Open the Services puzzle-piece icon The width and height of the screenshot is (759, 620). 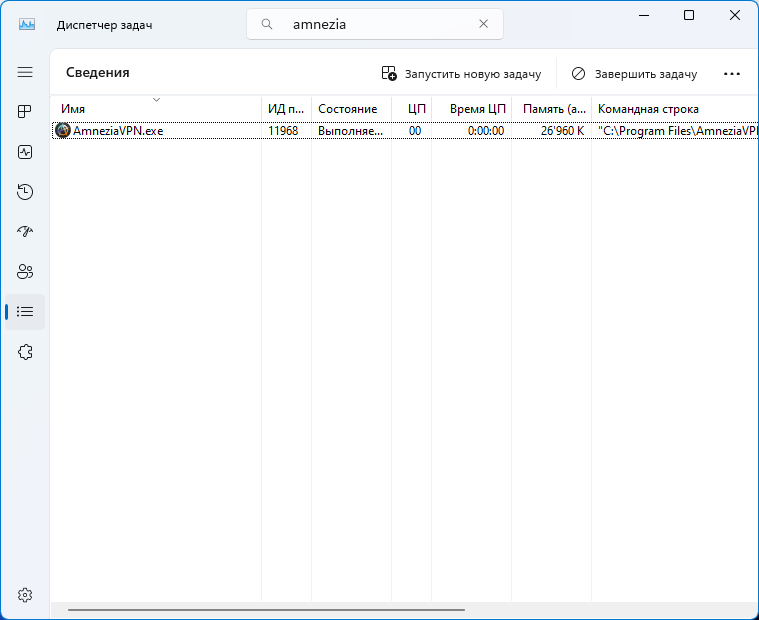coord(25,352)
